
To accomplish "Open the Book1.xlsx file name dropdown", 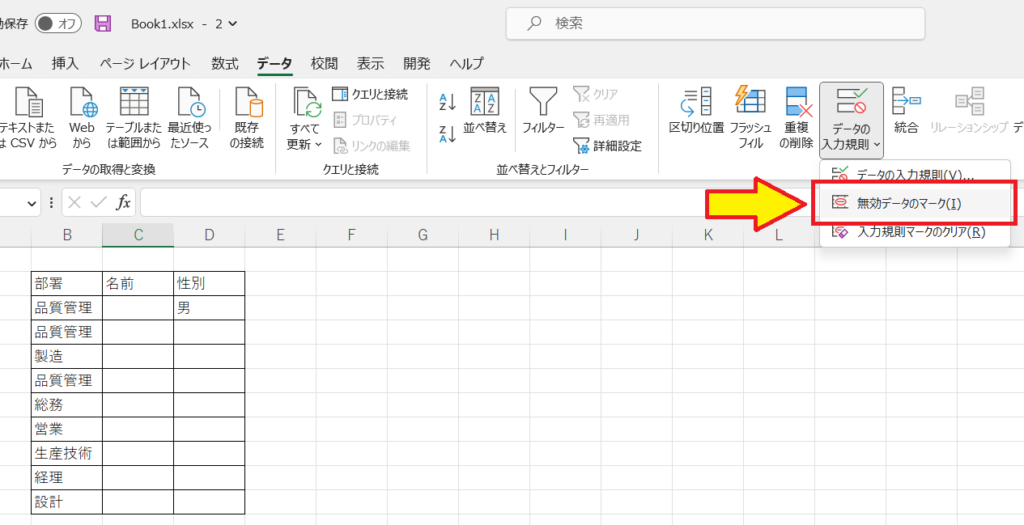I will [x=233, y=22].
